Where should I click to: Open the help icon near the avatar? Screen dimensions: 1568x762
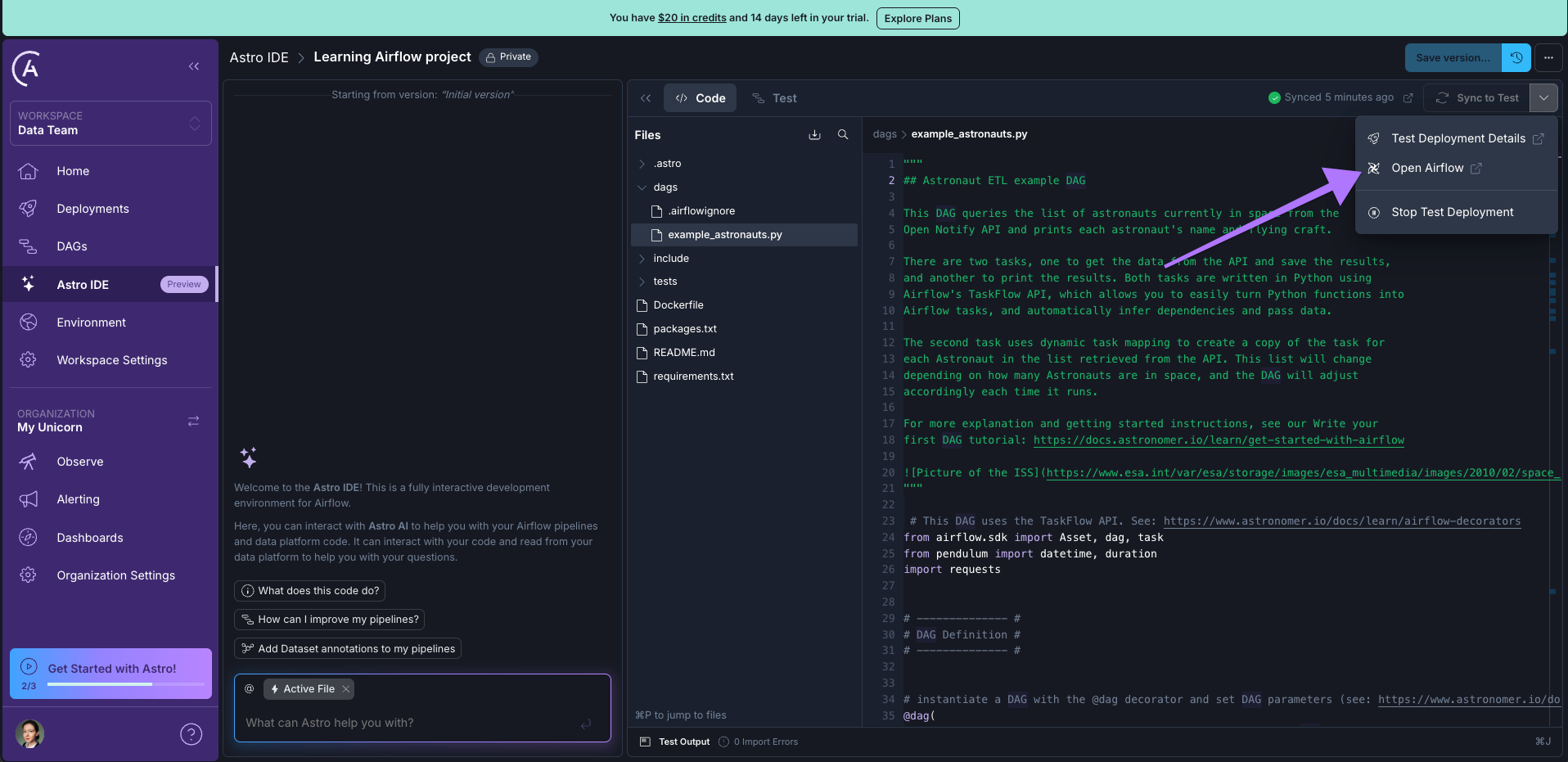[191, 734]
